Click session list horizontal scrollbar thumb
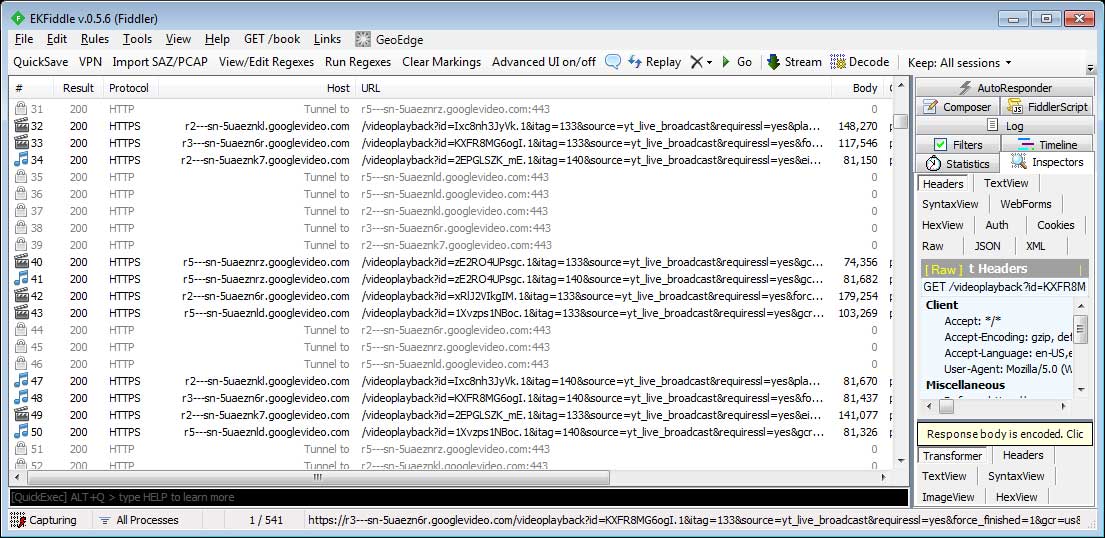Viewport: 1105px width, 538px height. [317, 477]
